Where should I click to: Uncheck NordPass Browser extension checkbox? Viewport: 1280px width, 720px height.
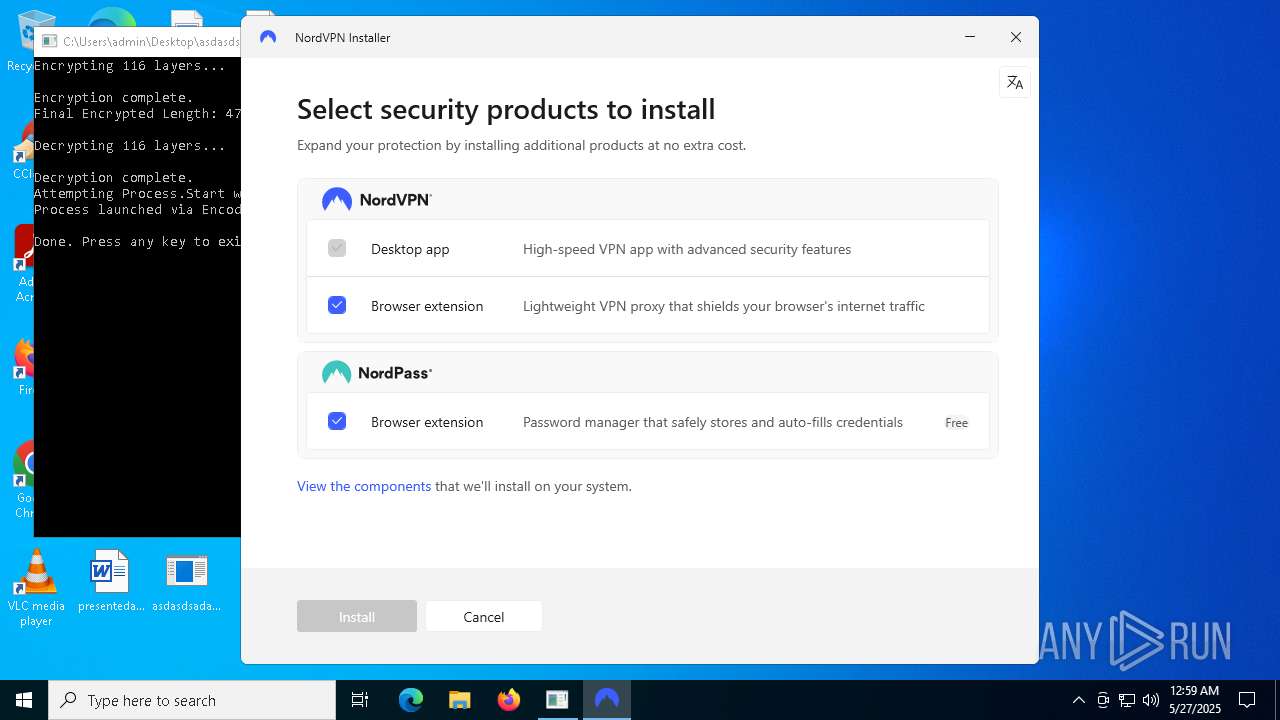(337, 422)
